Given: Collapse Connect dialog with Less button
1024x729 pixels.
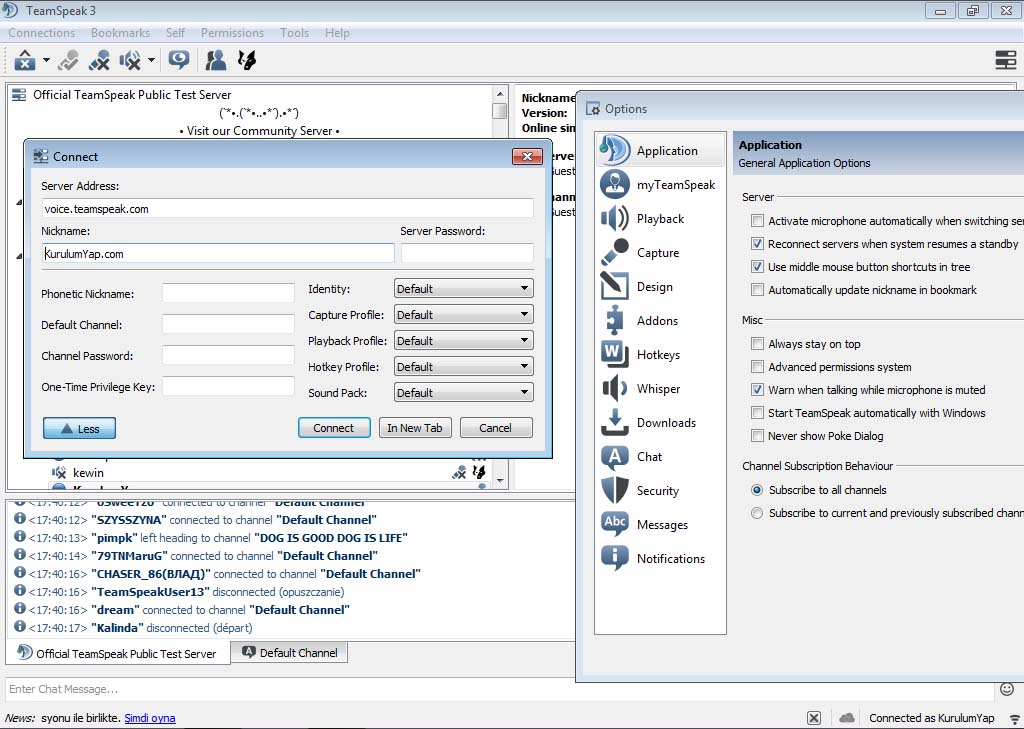Looking at the screenshot, I should [x=80, y=429].
